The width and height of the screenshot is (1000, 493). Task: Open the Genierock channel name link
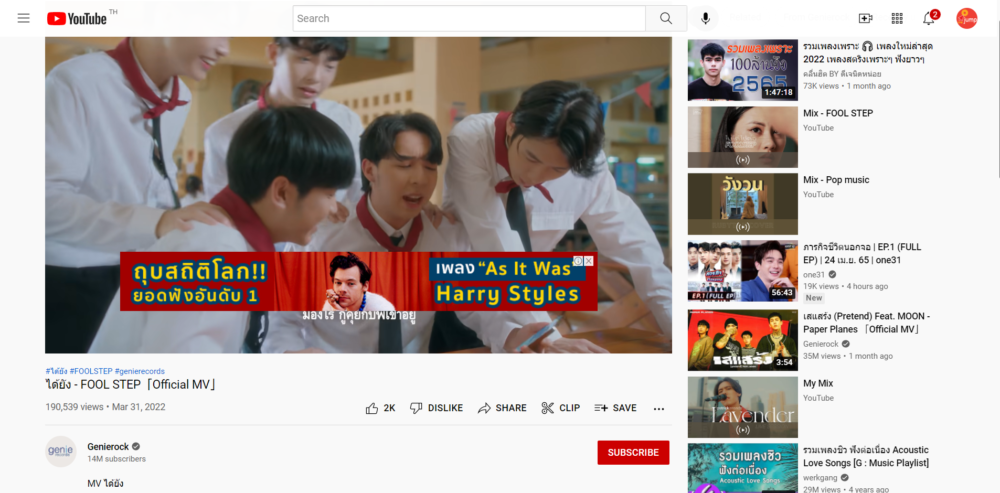pyautogui.click(x=108, y=446)
